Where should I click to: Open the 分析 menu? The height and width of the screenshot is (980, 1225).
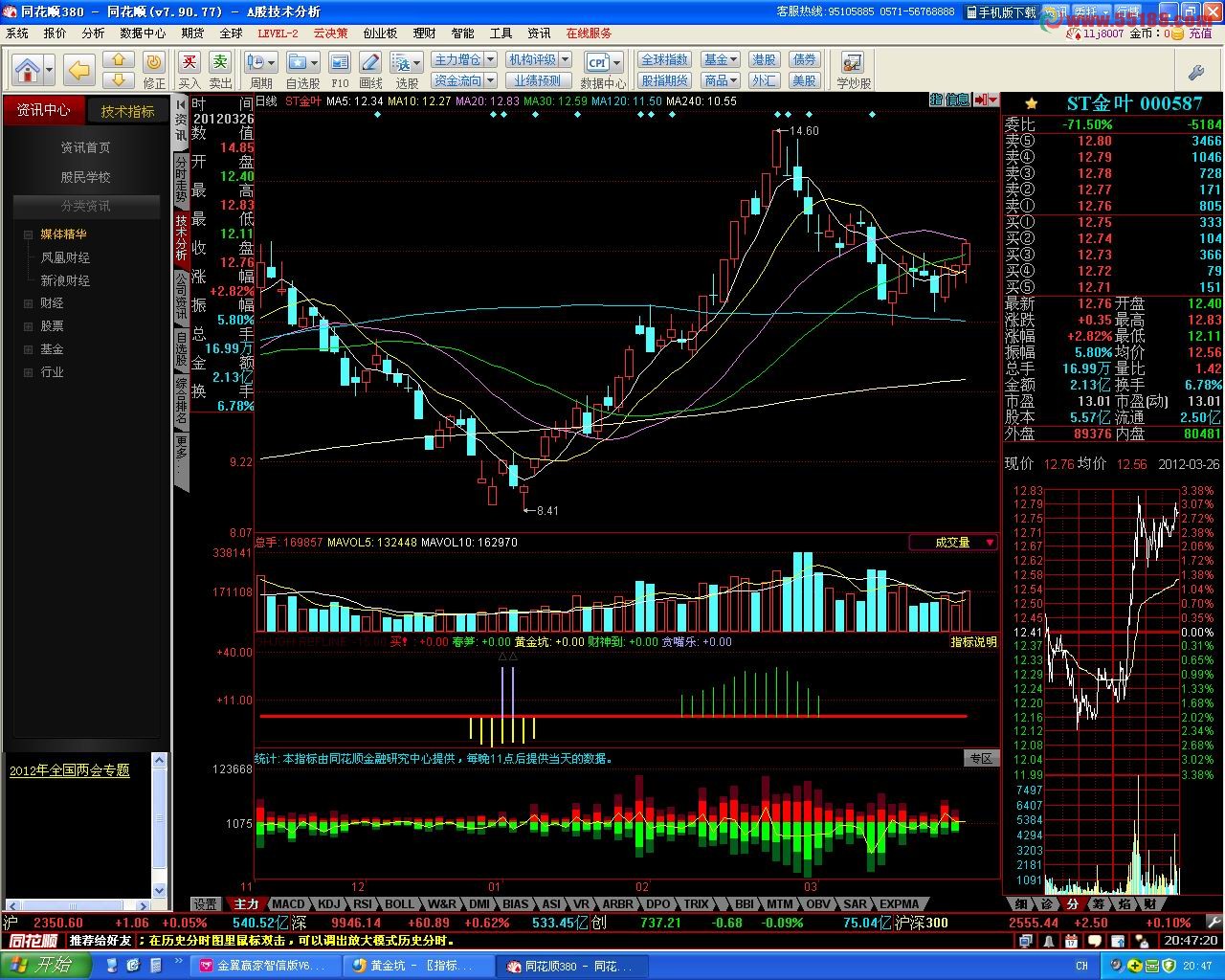(93, 33)
